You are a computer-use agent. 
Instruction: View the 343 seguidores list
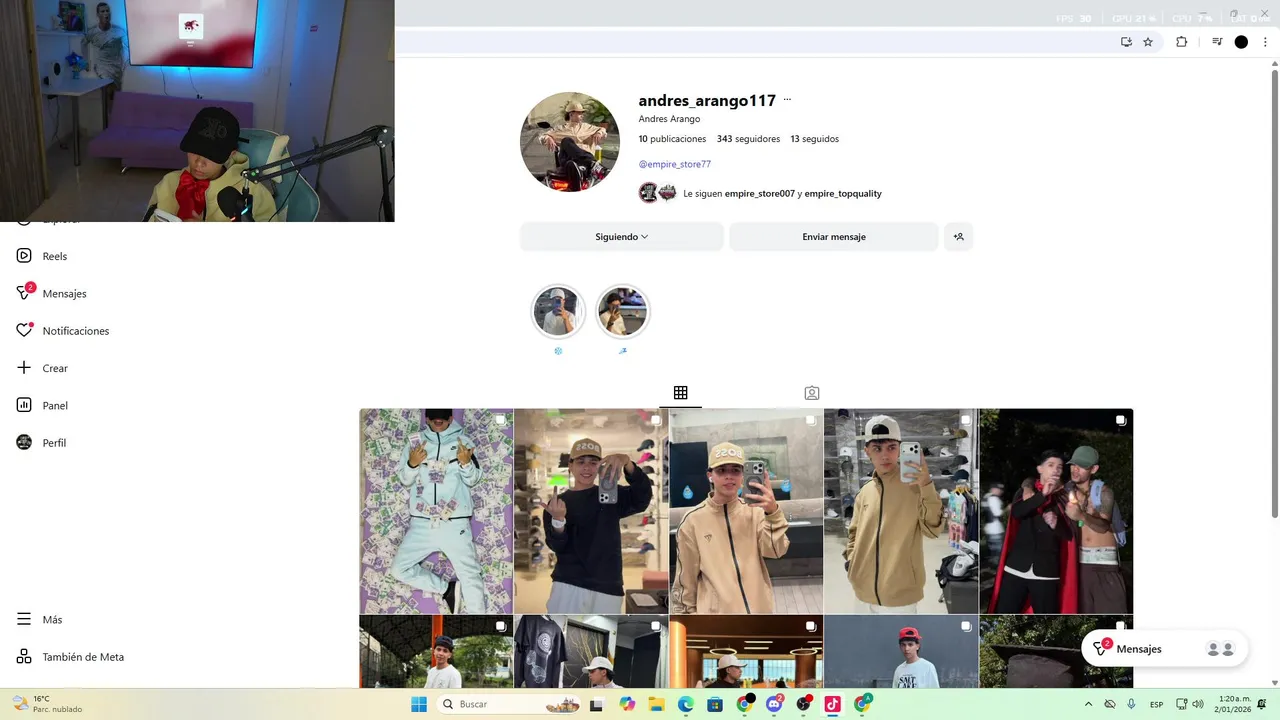748,139
